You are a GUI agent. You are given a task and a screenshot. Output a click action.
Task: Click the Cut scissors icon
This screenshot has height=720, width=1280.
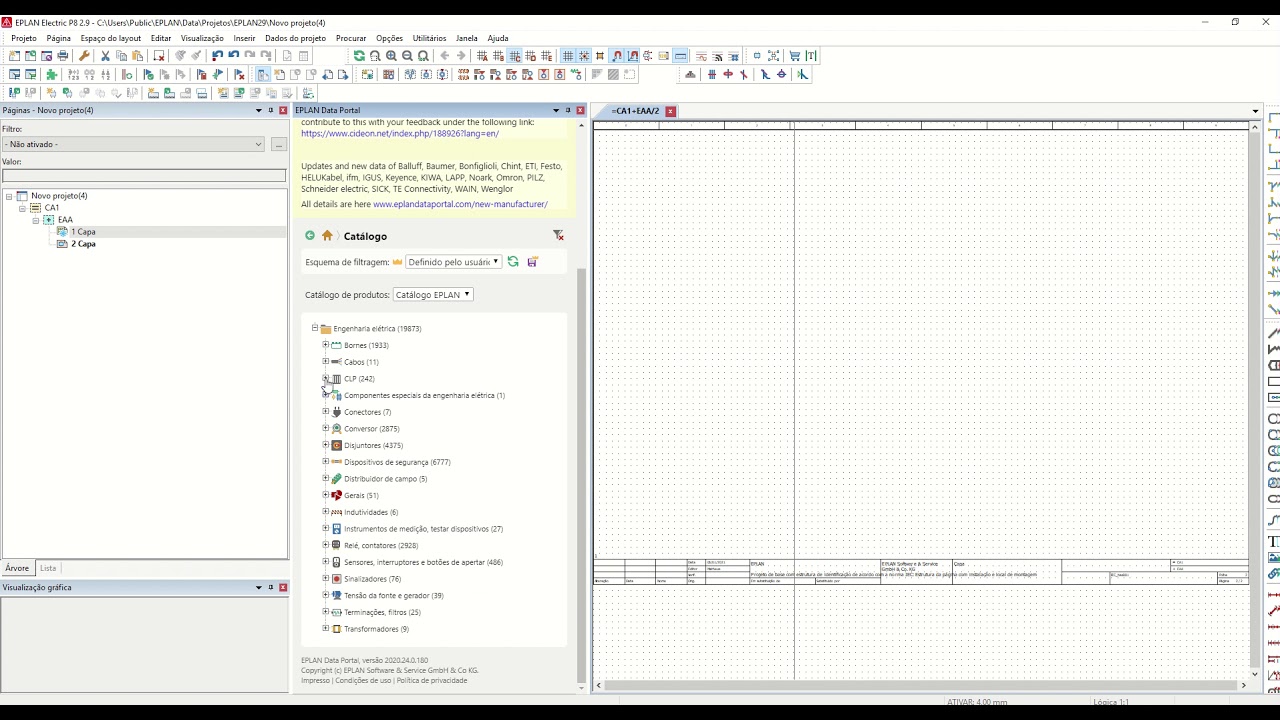coord(105,56)
